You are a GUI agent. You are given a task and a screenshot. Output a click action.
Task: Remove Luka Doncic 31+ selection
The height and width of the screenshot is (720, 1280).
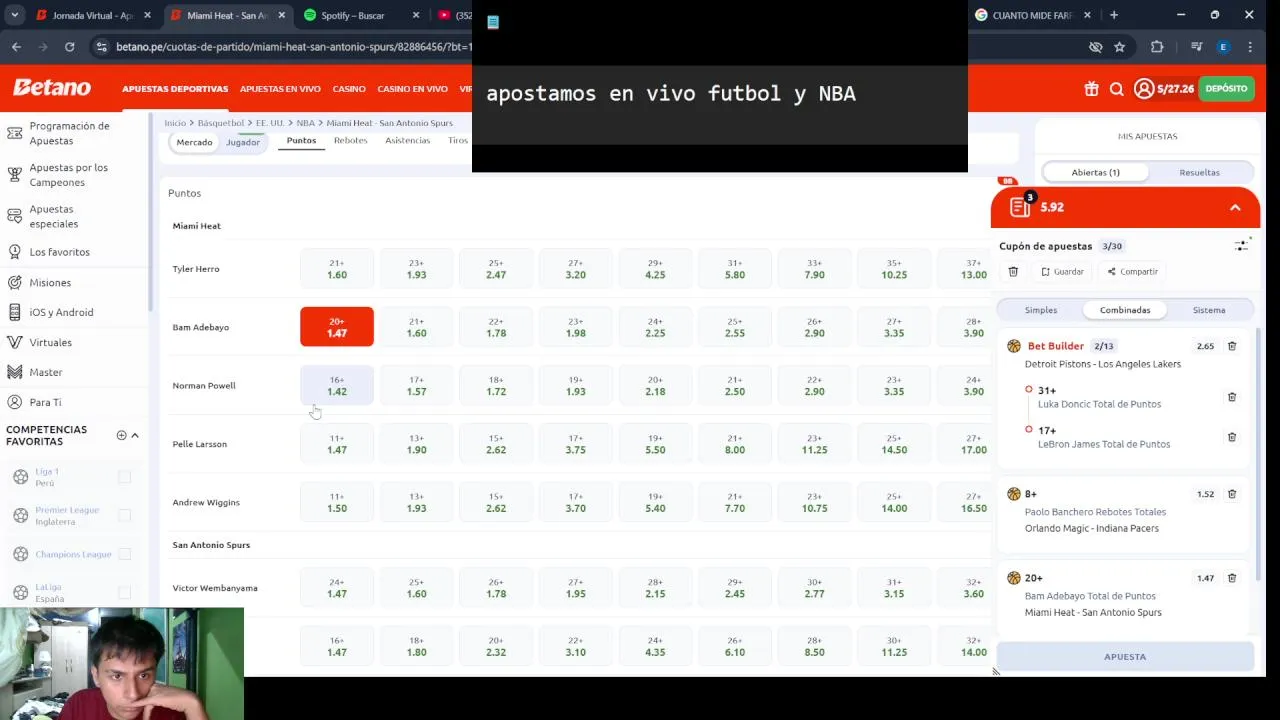click(x=1232, y=397)
